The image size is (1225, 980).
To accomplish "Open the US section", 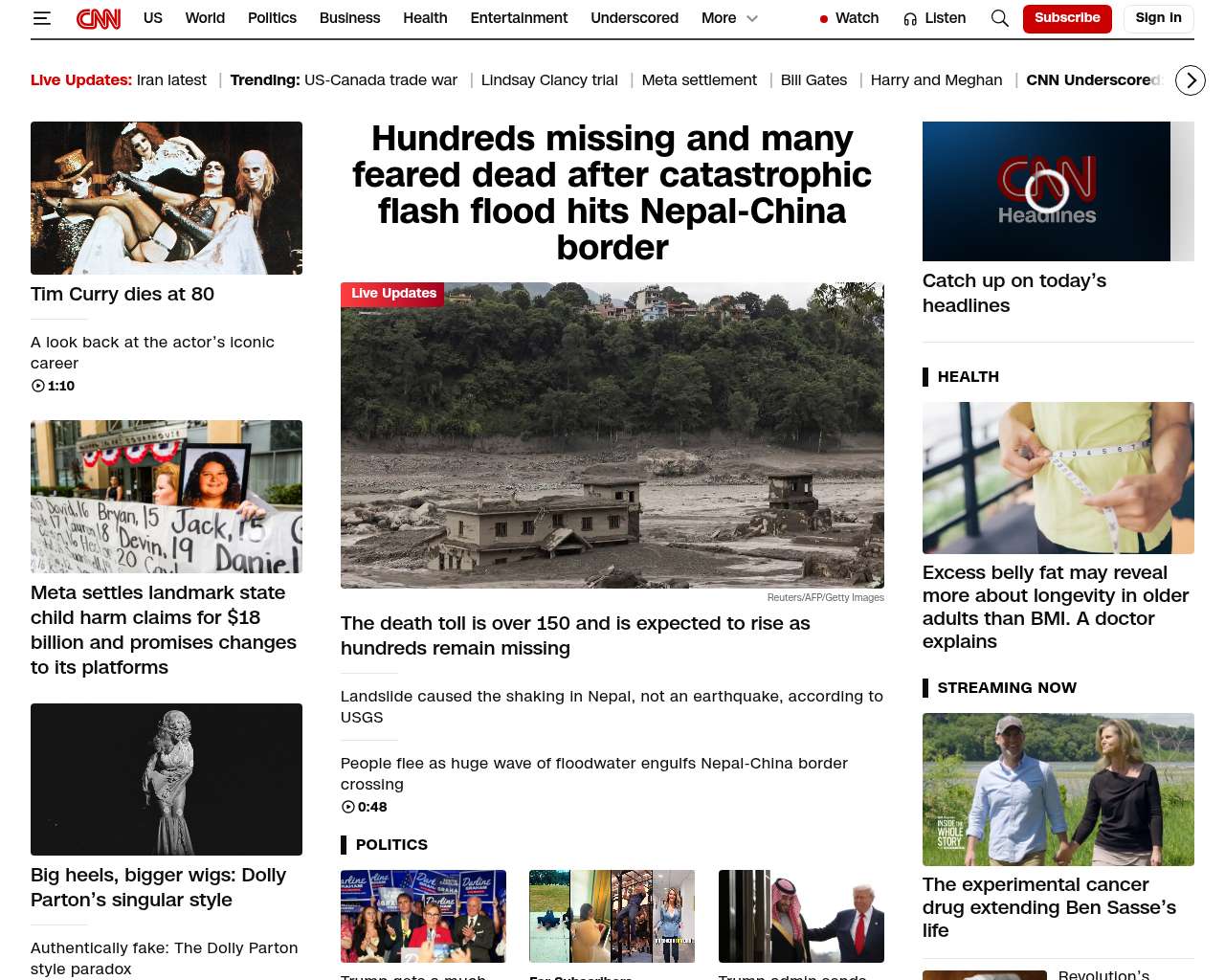I will point(153,18).
